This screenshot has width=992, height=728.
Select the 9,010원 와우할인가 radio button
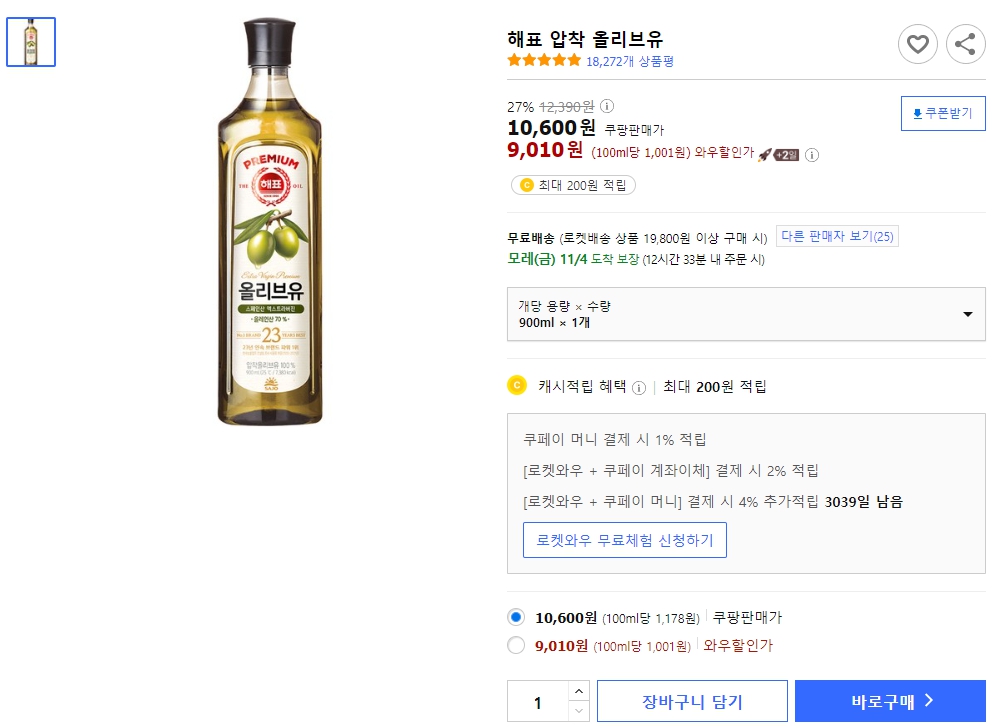(516, 645)
